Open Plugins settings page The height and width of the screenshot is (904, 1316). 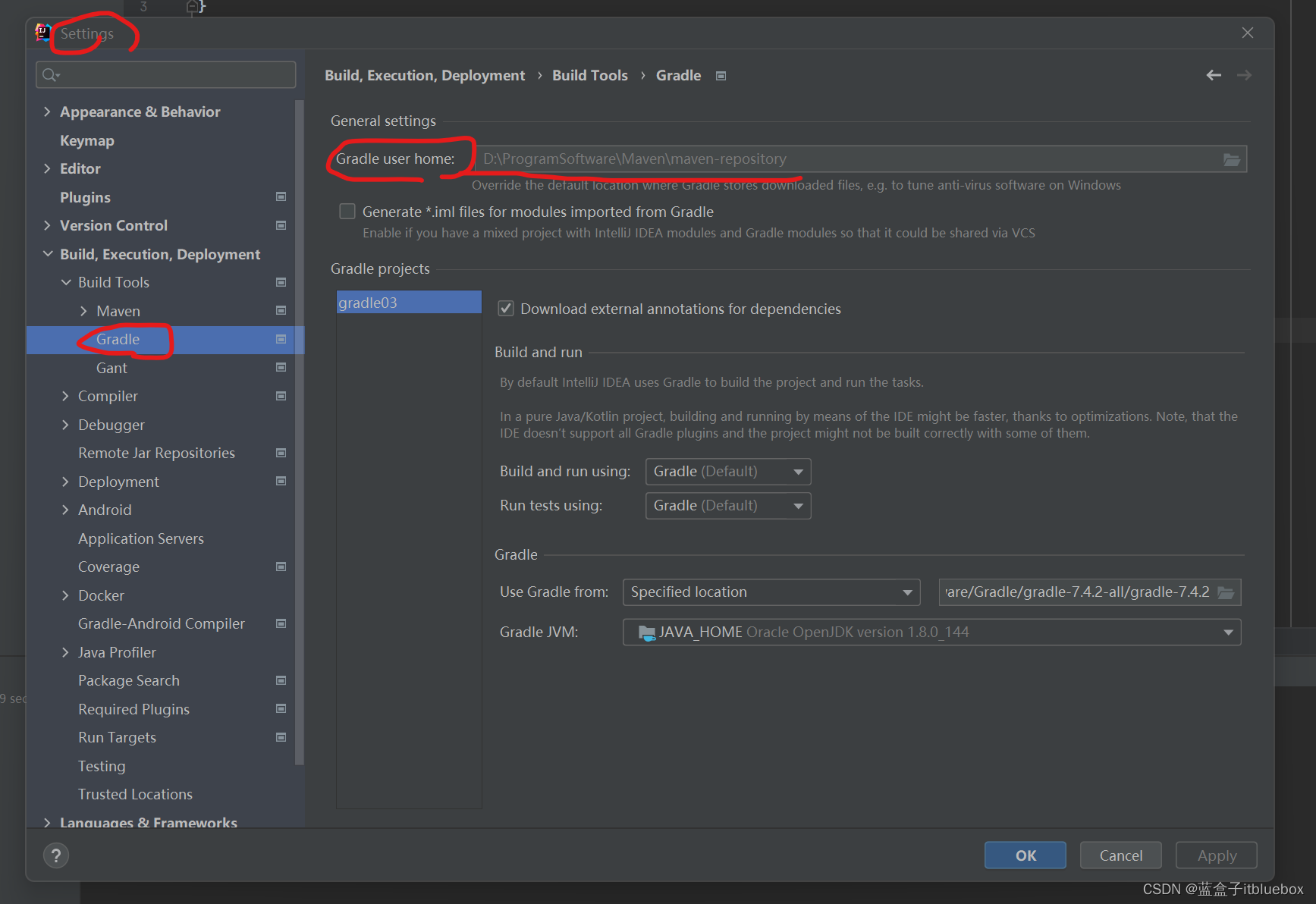coord(85,197)
